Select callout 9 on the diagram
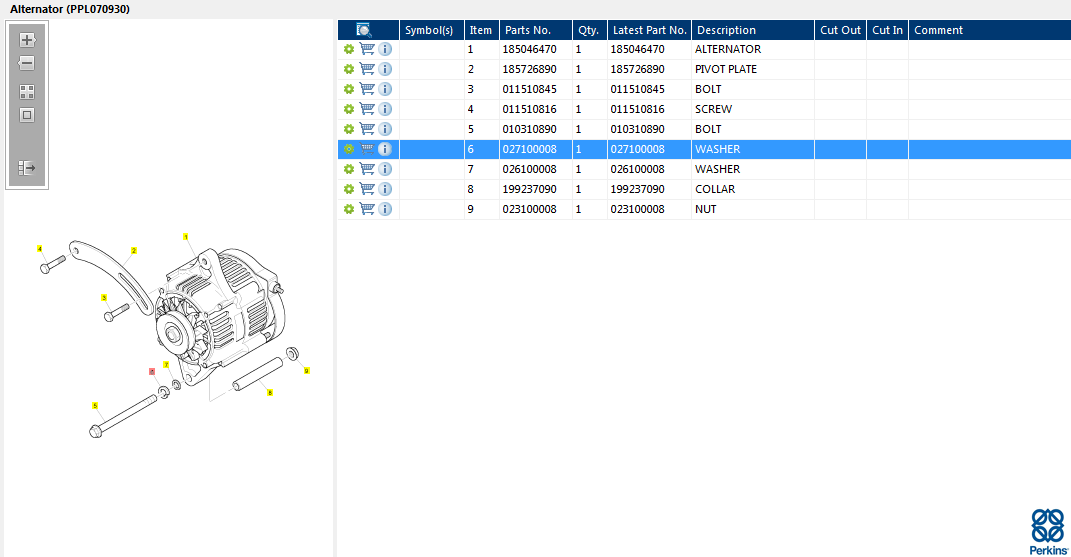Image resolution: width=1071 pixels, height=557 pixels. point(307,370)
